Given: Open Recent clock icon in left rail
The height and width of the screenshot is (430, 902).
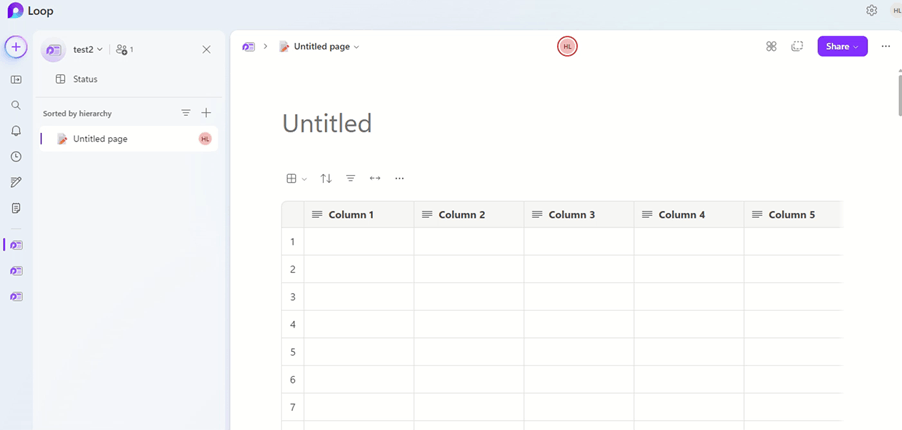Looking at the screenshot, I should 16,157.
